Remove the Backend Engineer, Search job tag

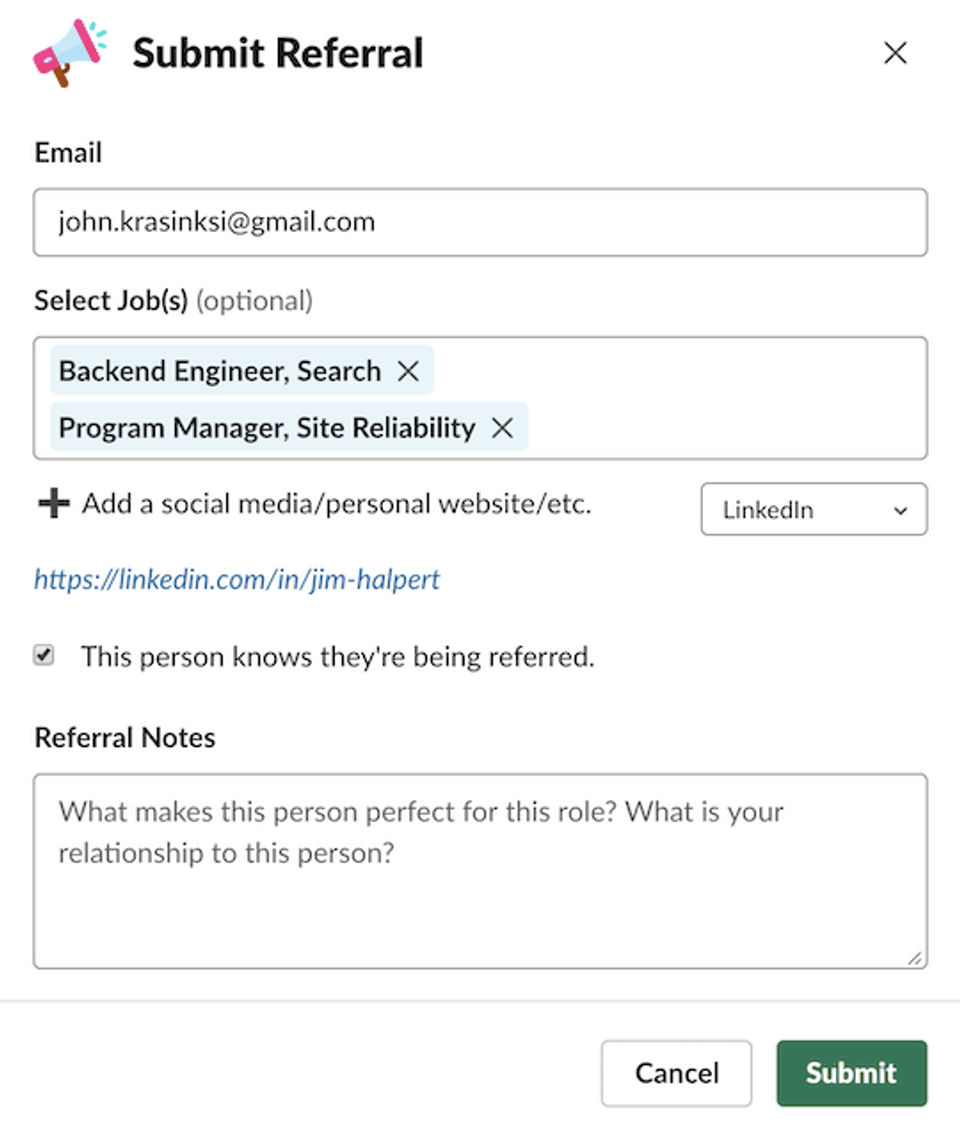408,371
